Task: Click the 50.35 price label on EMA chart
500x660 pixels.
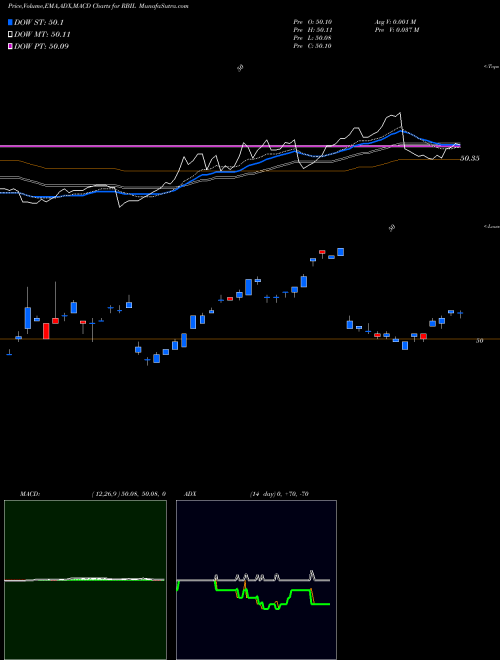Action: click(470, 159)
